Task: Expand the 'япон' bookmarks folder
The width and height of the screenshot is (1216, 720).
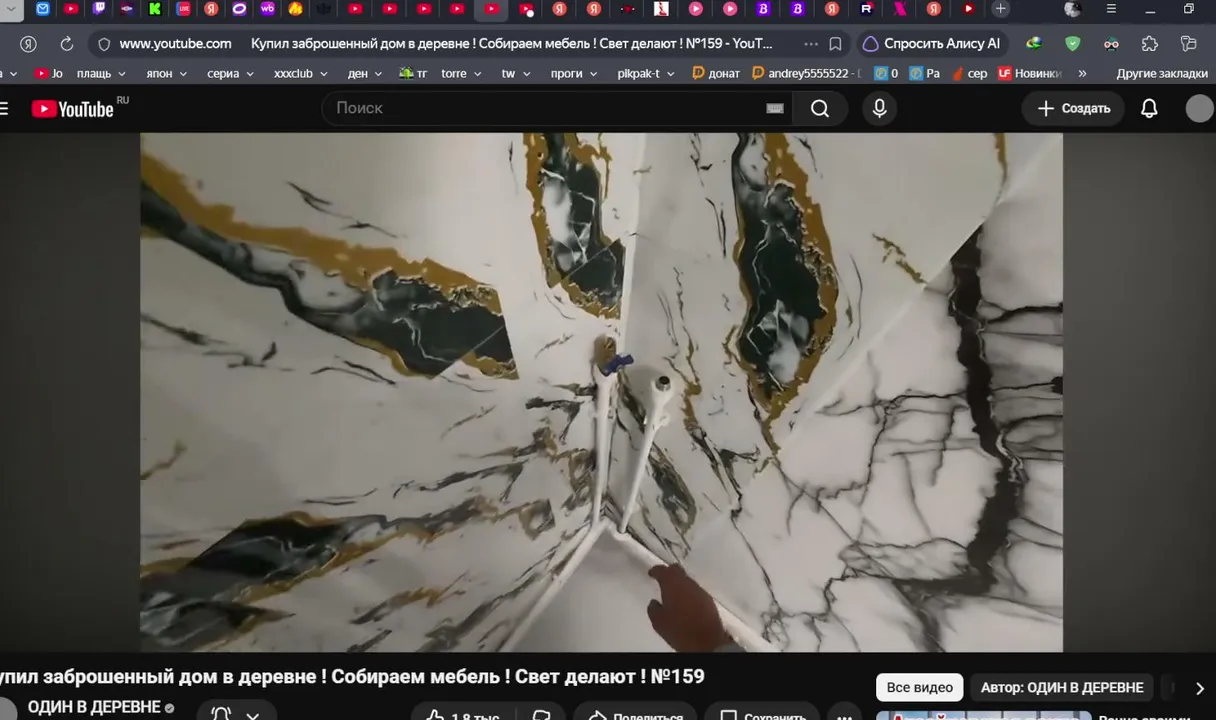Action: (x=166, y=74)
